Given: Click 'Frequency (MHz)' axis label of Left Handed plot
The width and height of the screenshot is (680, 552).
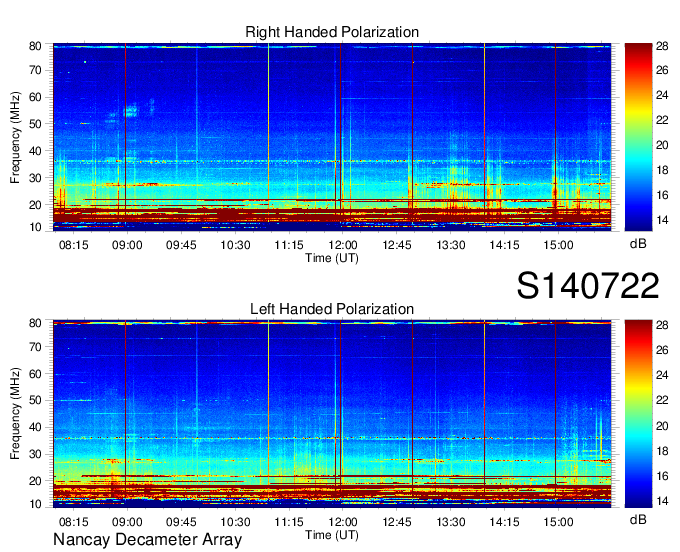Looking at the screenshot, I should point(15,414).
